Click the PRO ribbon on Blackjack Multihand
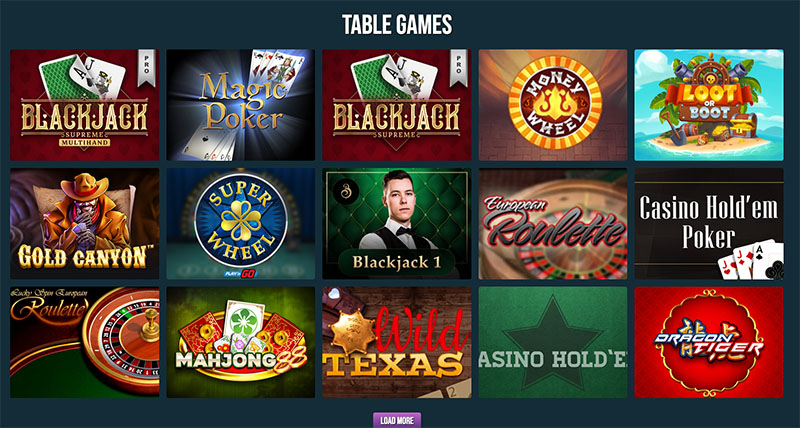 click(146, 68)
